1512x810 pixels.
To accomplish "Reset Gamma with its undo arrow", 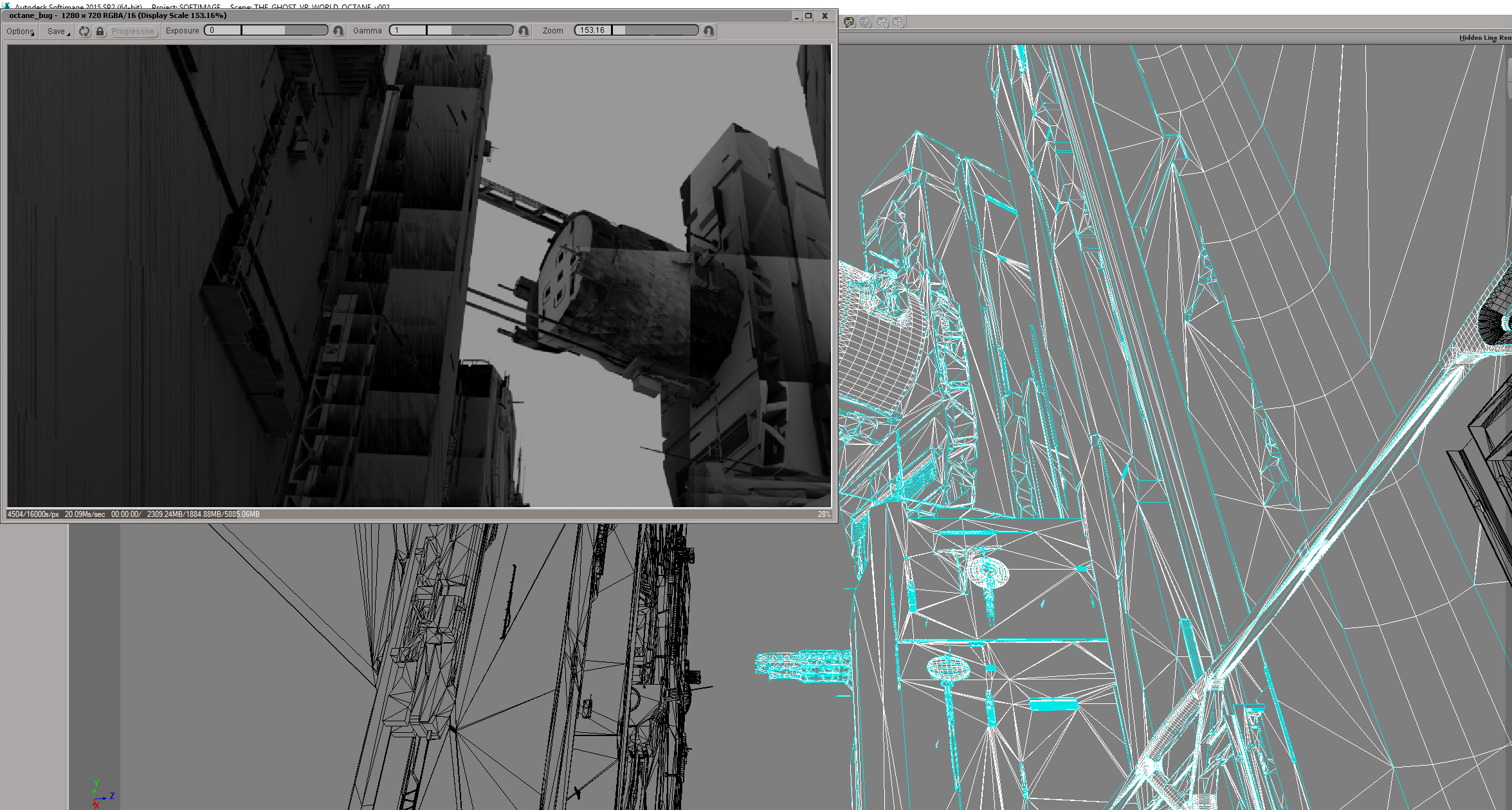I will [x=524, y=31].
